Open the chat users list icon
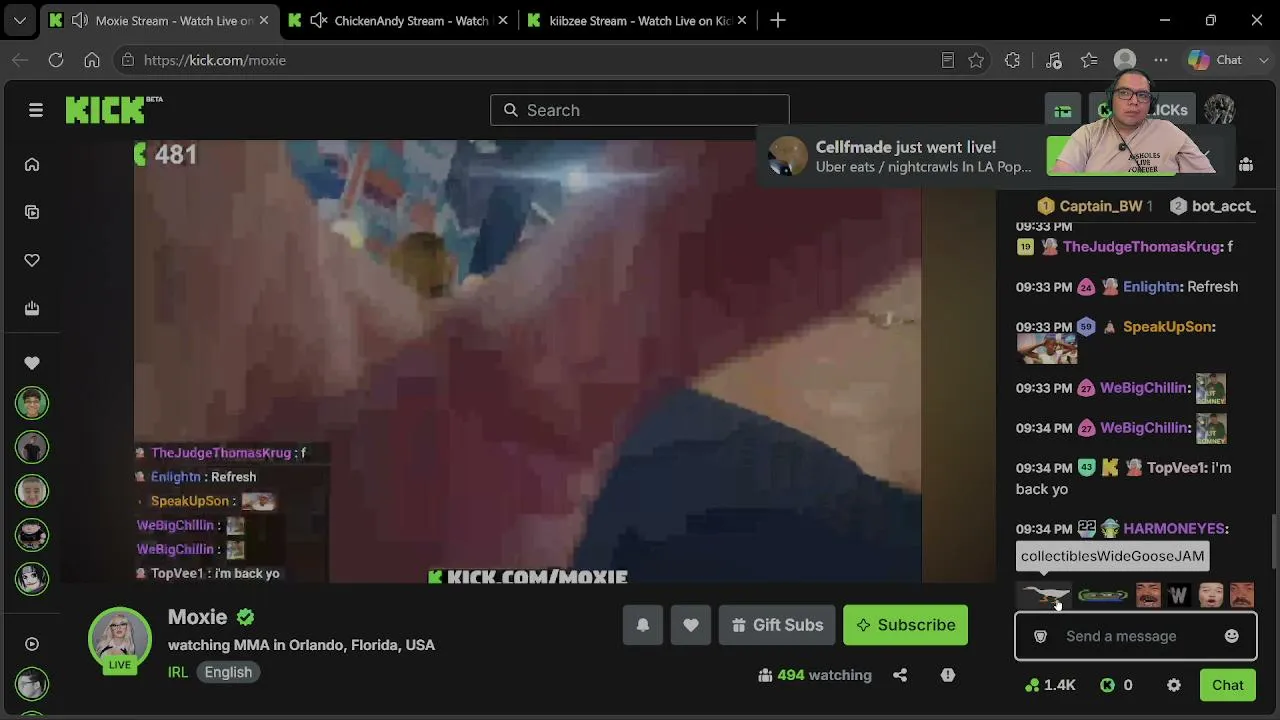 (x=1246, y=164)
